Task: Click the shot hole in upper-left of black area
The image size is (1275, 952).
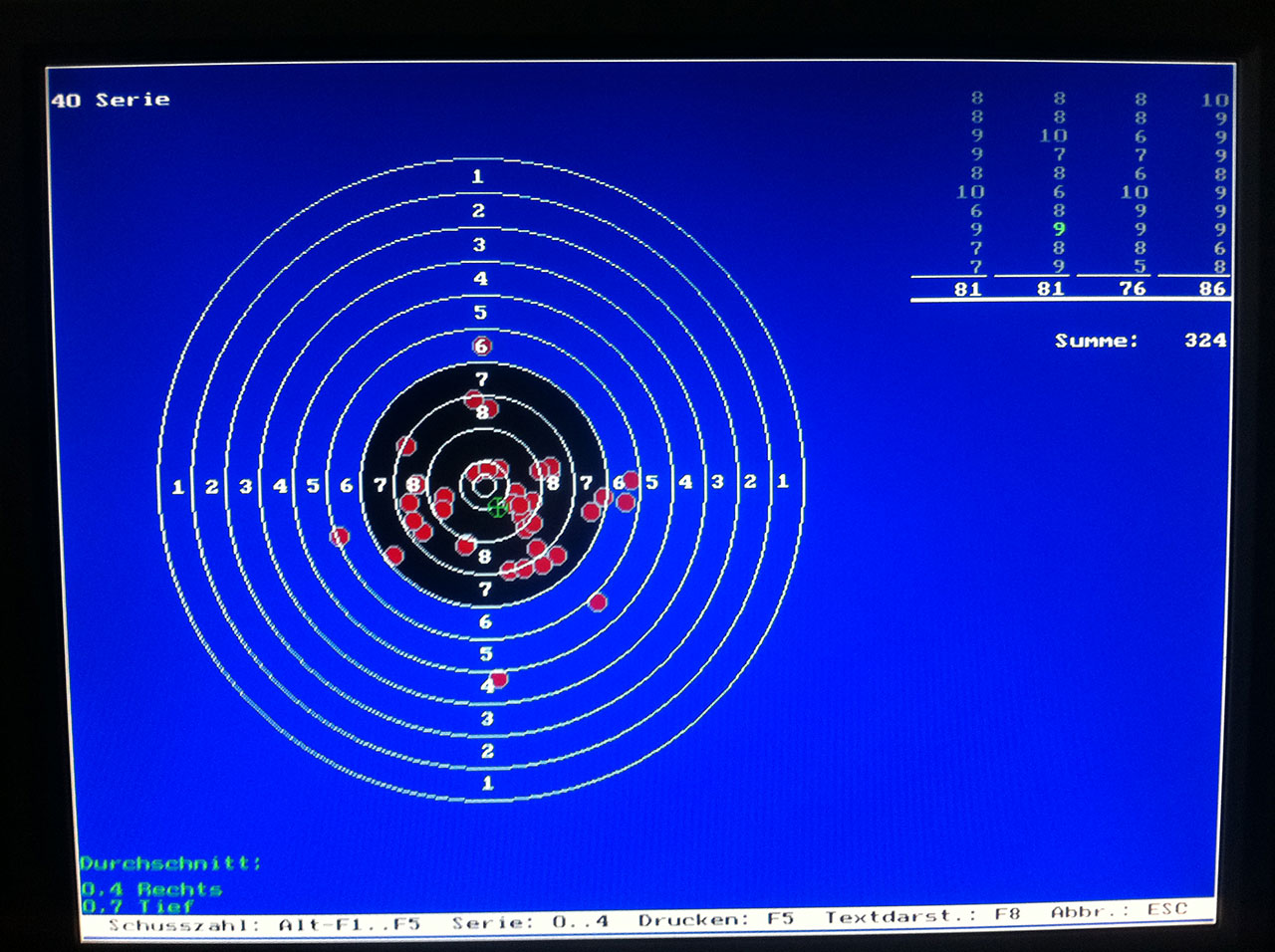Action: coord(406,445)
